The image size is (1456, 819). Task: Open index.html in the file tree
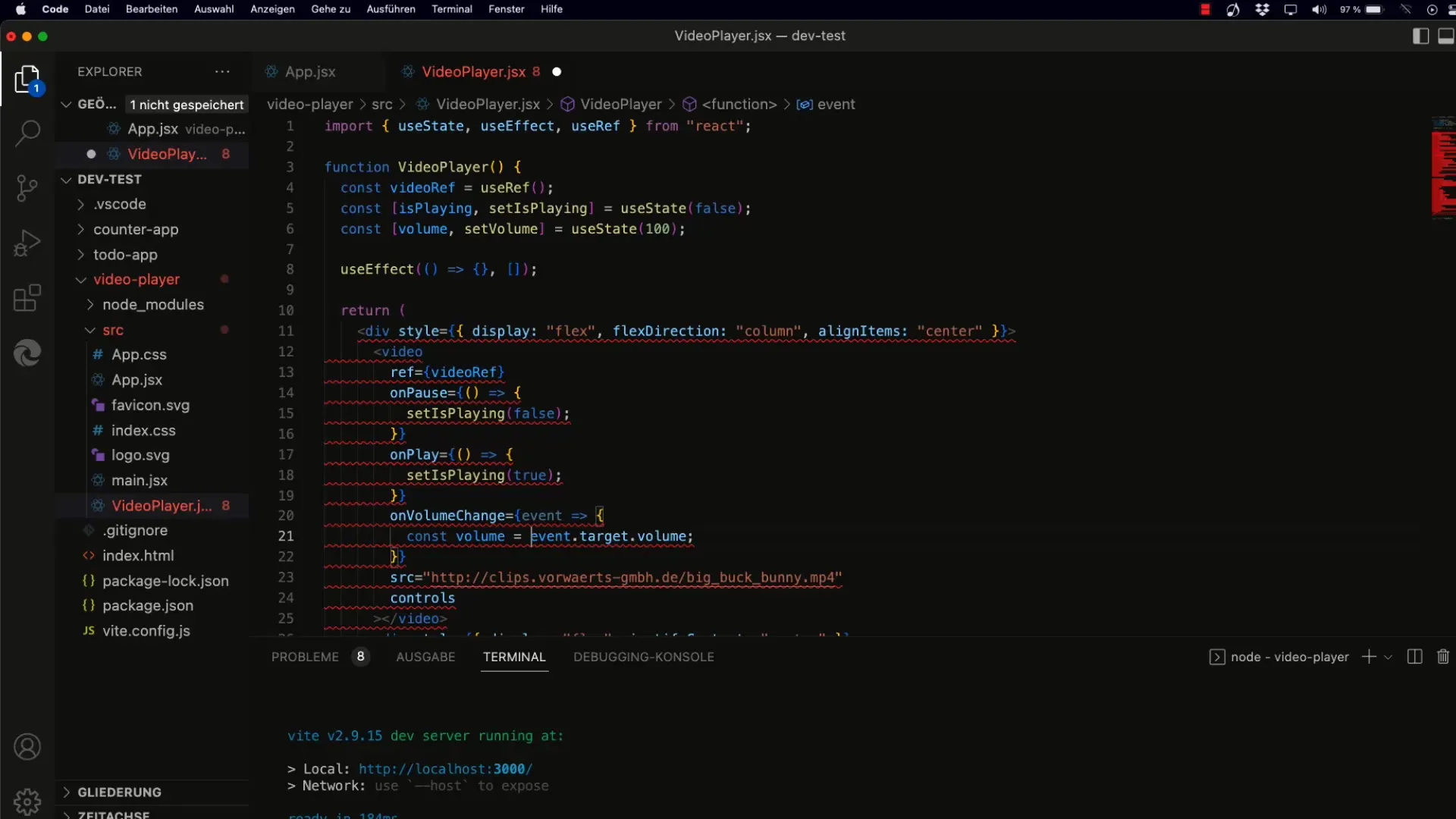click(138, 555)
